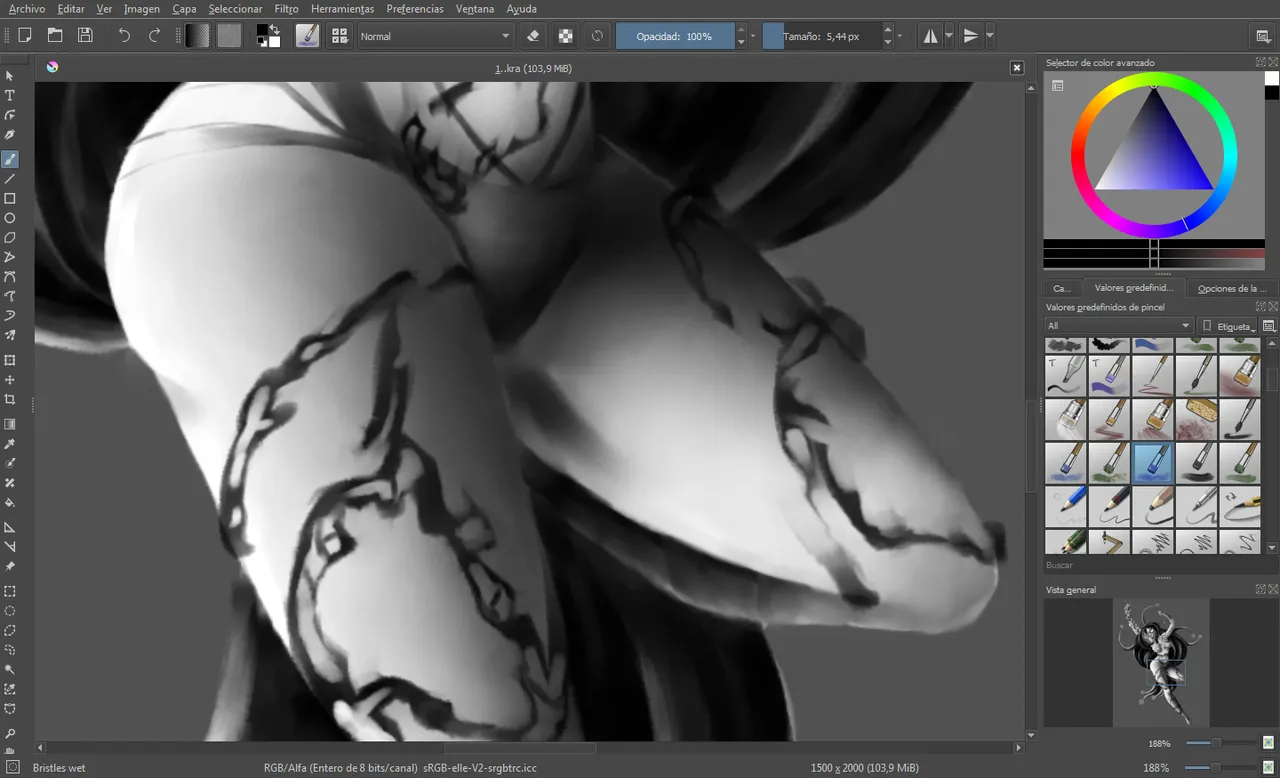Select the Assistant tool
The width and height of the screenshot is (1280, 778).
(x=10, y=527)
